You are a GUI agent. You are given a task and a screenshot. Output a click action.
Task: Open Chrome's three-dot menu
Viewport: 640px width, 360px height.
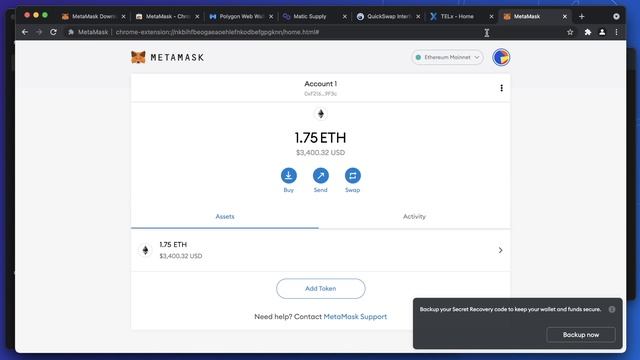[616, 32]
